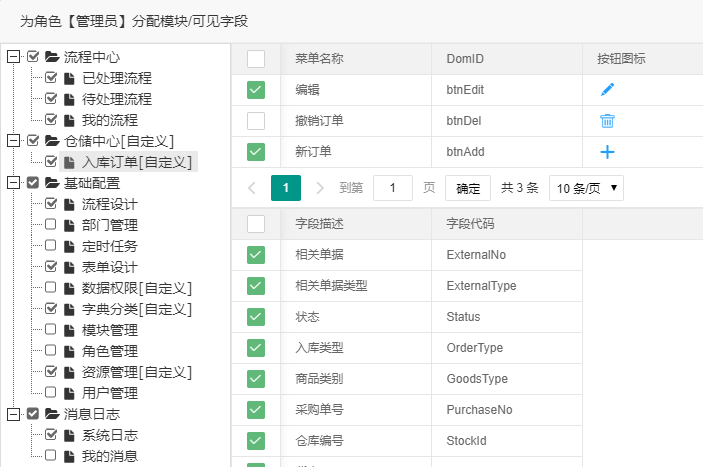Viewport: 703px width, 467px height.
Task: Toggle select-all checkbox in 字段描述 header
Action: click(256, 223)
